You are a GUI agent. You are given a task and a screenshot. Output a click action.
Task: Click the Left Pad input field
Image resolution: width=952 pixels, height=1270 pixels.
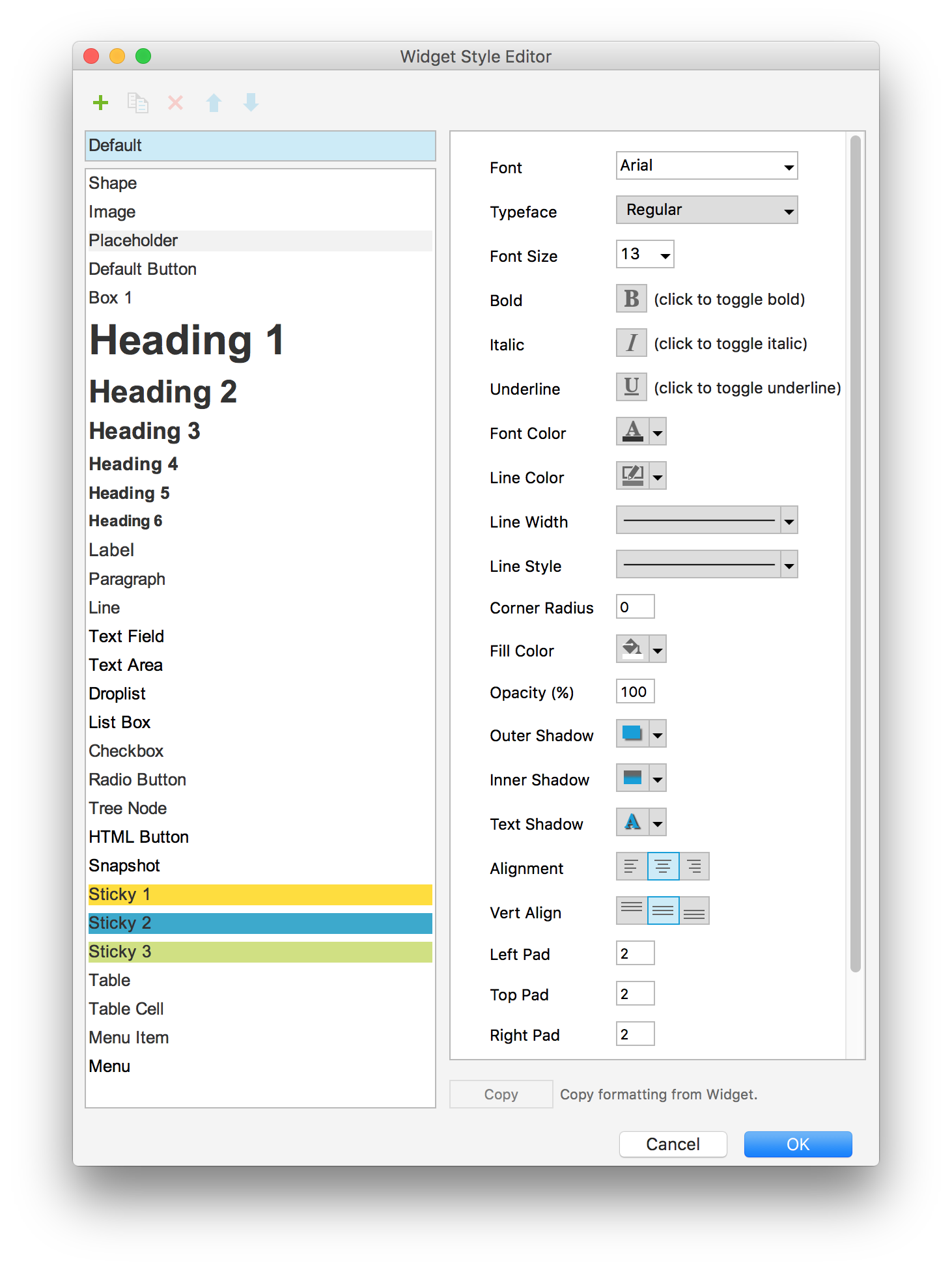click(635, 953)
